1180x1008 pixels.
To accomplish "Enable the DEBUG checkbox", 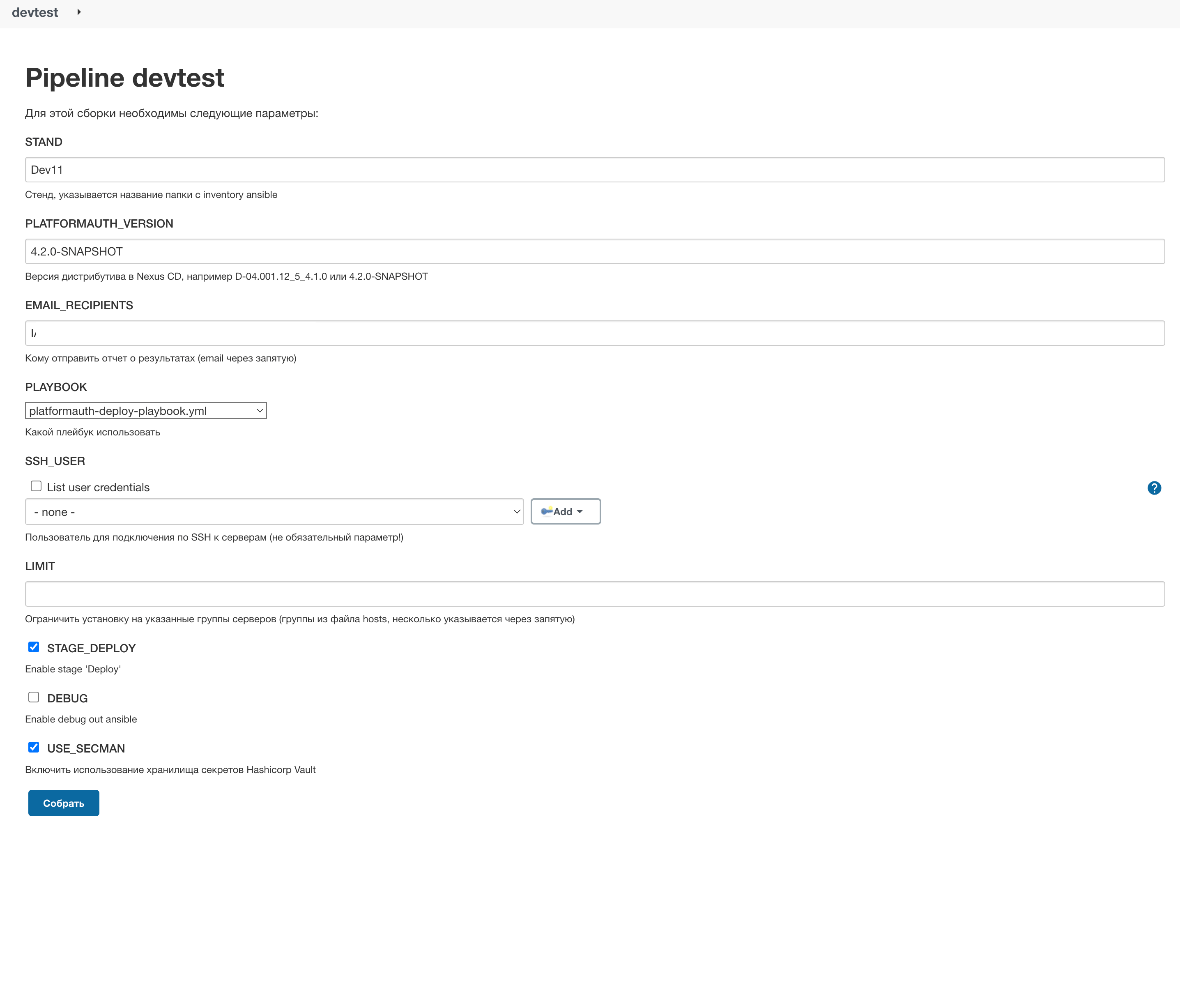I will click(34, 697).
